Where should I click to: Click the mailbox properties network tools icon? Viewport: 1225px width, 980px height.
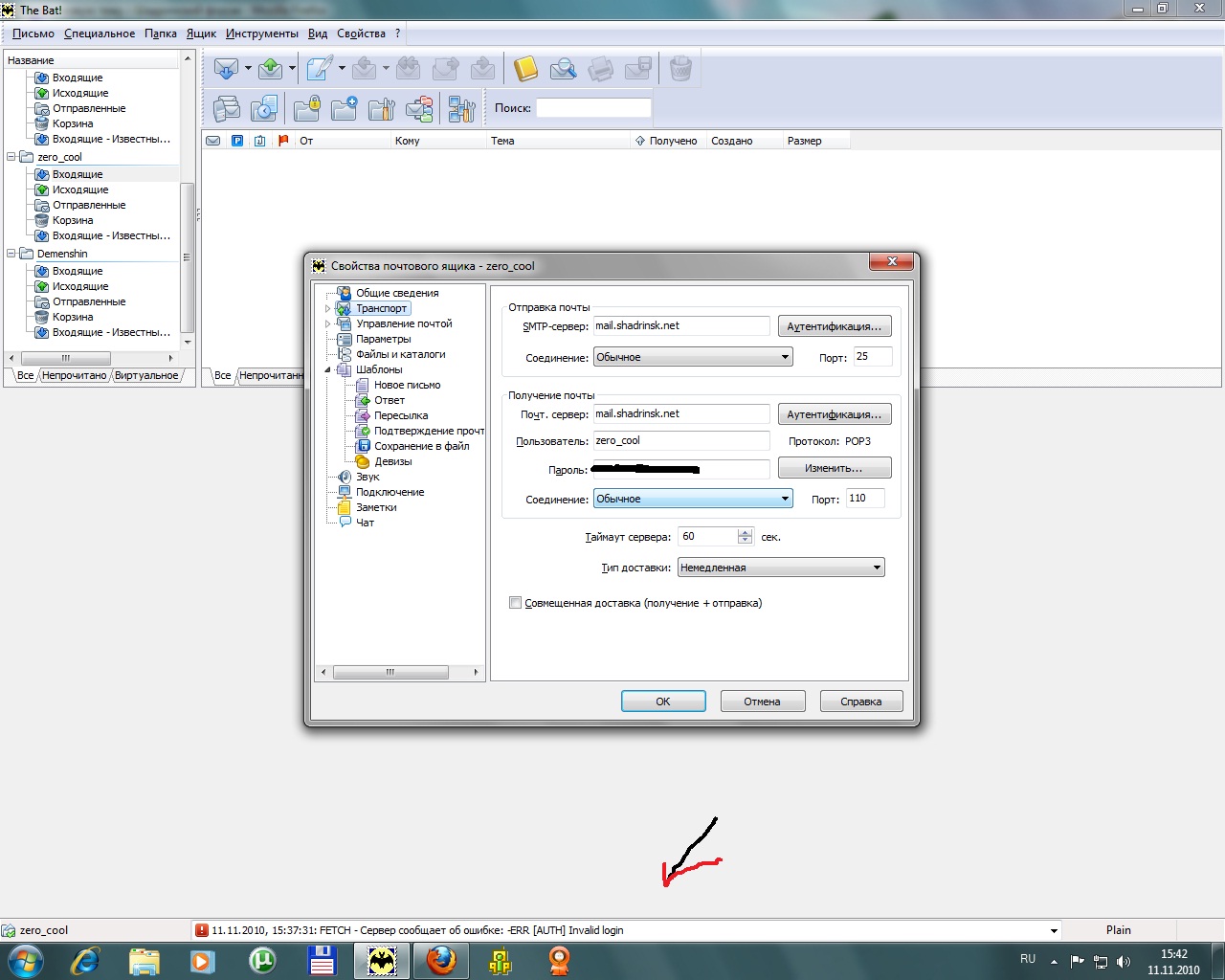461,109
